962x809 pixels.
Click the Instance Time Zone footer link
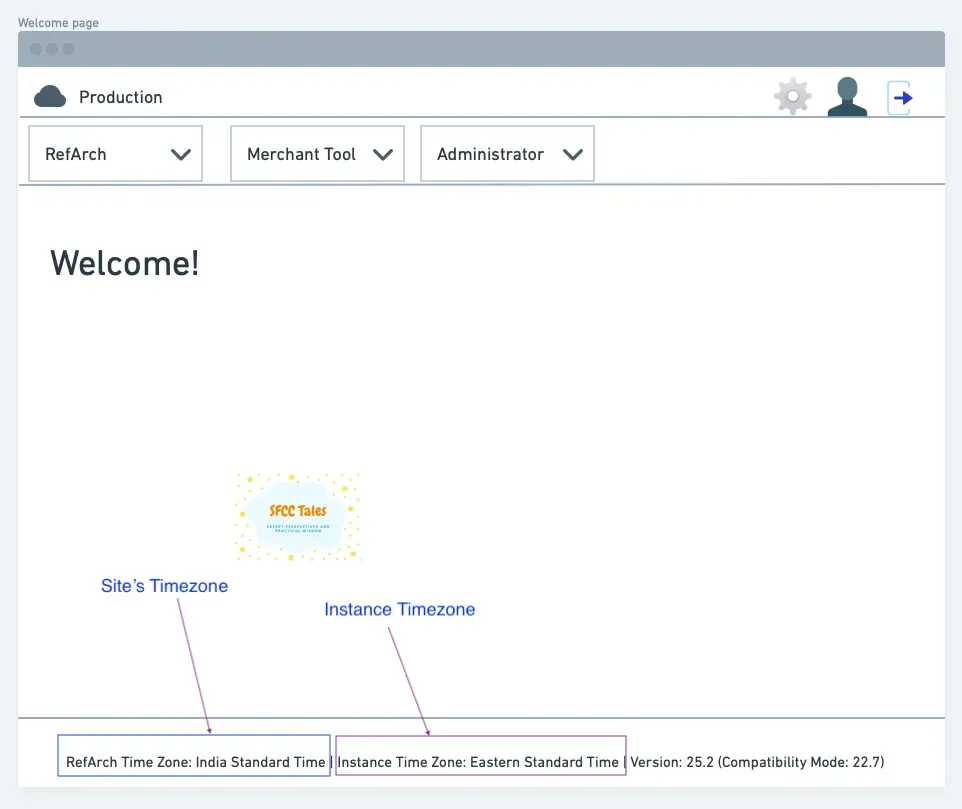pyautogui.click(x=479, y=761)
